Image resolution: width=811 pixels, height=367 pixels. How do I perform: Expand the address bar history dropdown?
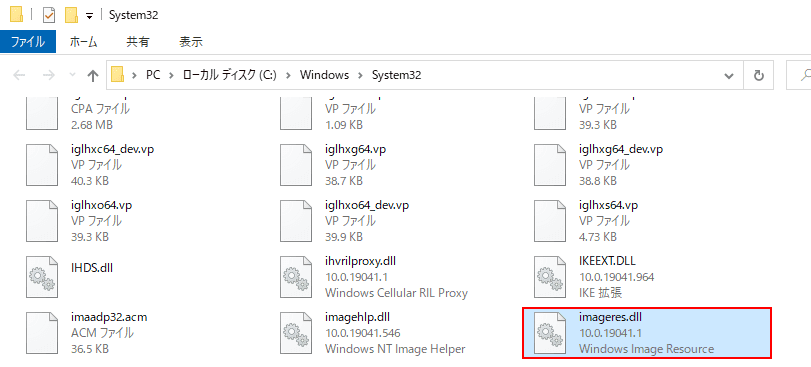pyautogui.click(x=729, y=76)
